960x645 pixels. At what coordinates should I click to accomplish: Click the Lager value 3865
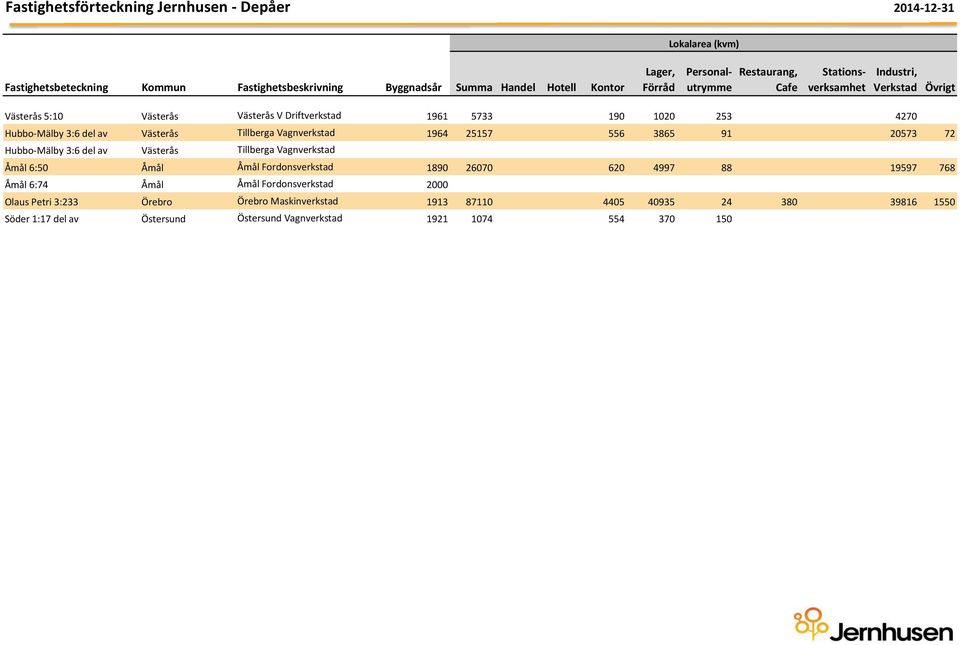664,133
